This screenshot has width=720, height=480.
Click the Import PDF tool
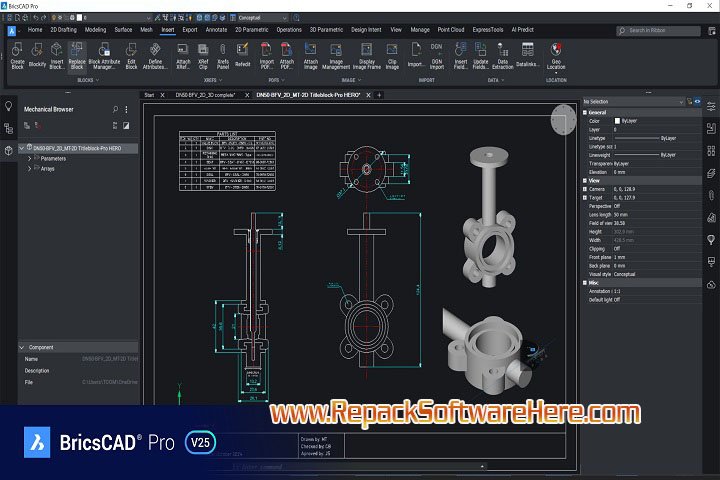[266, 56]
